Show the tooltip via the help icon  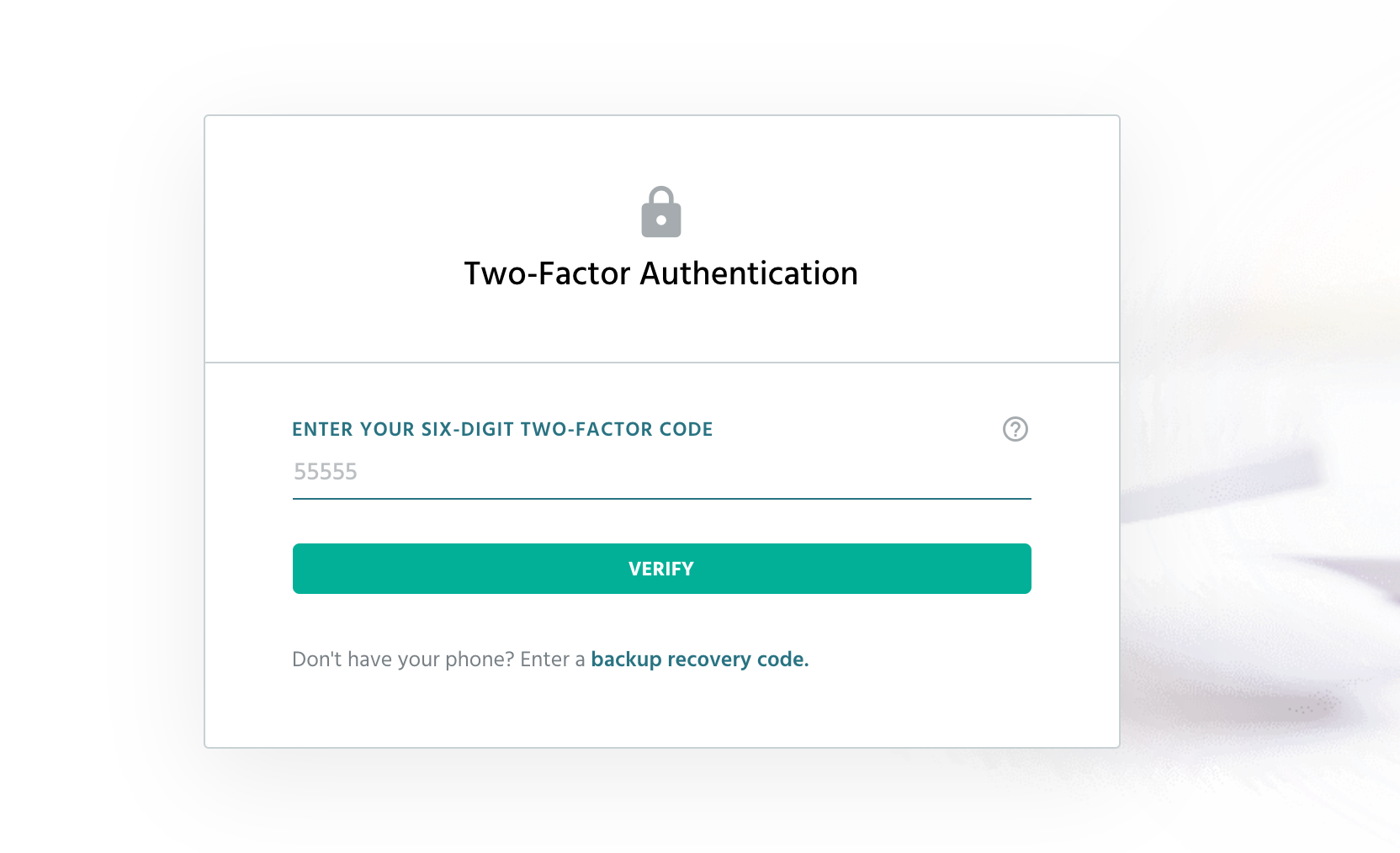(x=1016, y=429)
